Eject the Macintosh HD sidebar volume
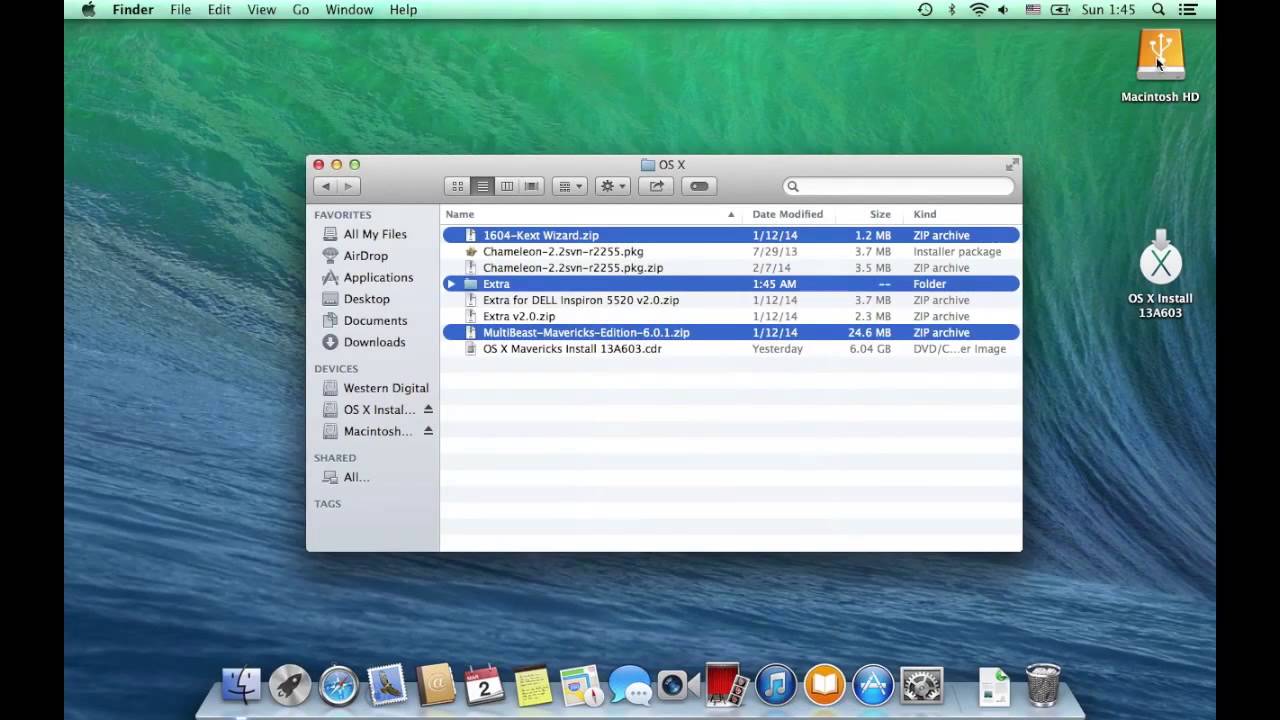The width and height of the screenshot is (1280, 720). (428, 431)
